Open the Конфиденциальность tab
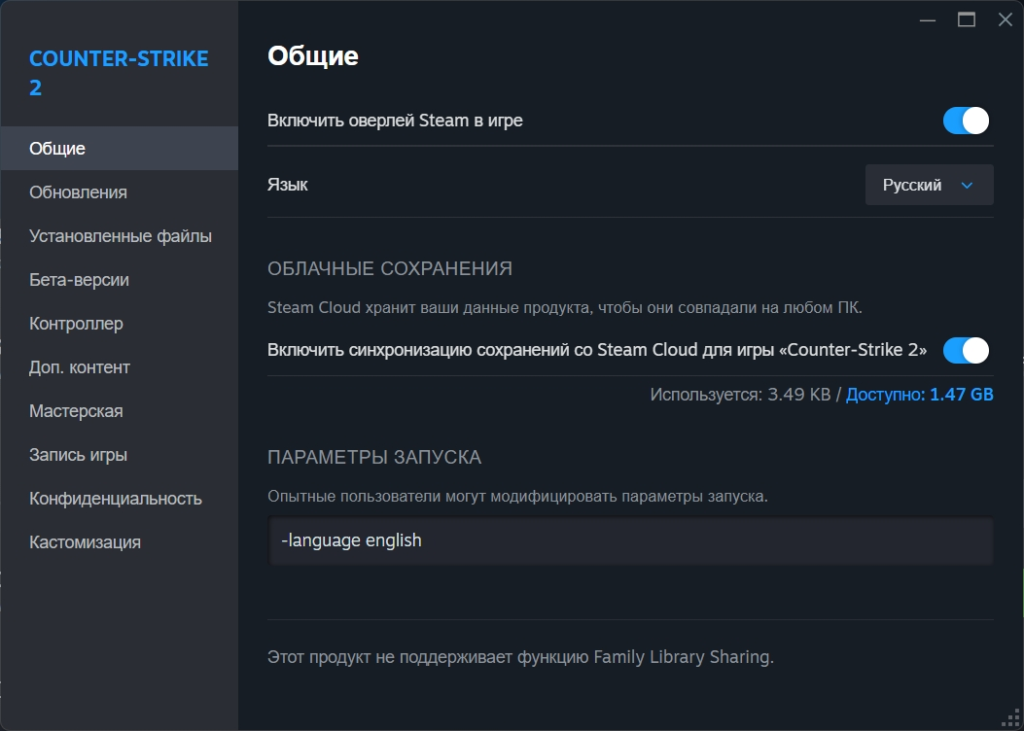 pyautogui.click(x=115, y=498)
